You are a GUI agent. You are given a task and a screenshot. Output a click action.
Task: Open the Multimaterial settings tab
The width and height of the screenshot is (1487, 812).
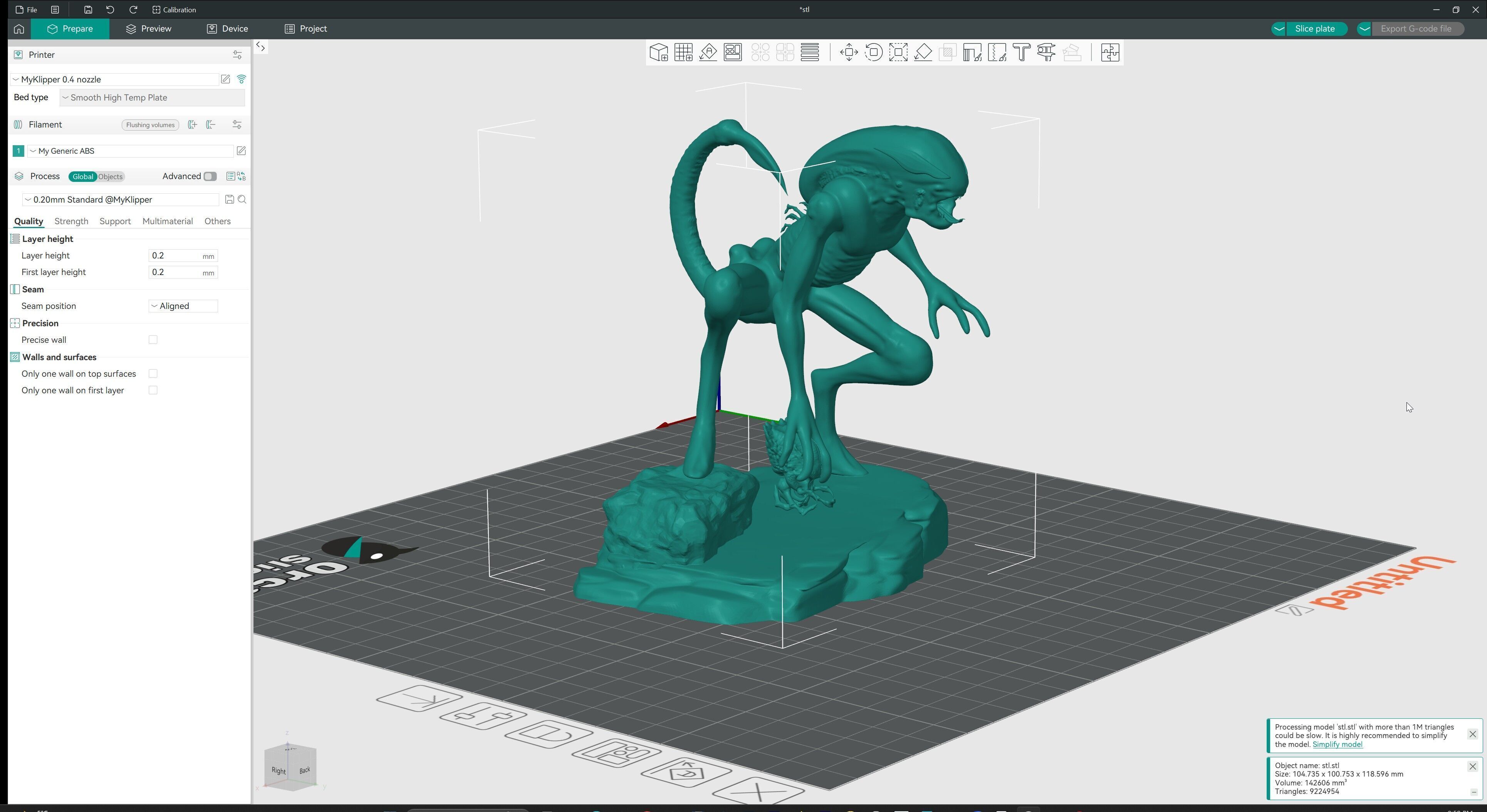click(168, 221)
